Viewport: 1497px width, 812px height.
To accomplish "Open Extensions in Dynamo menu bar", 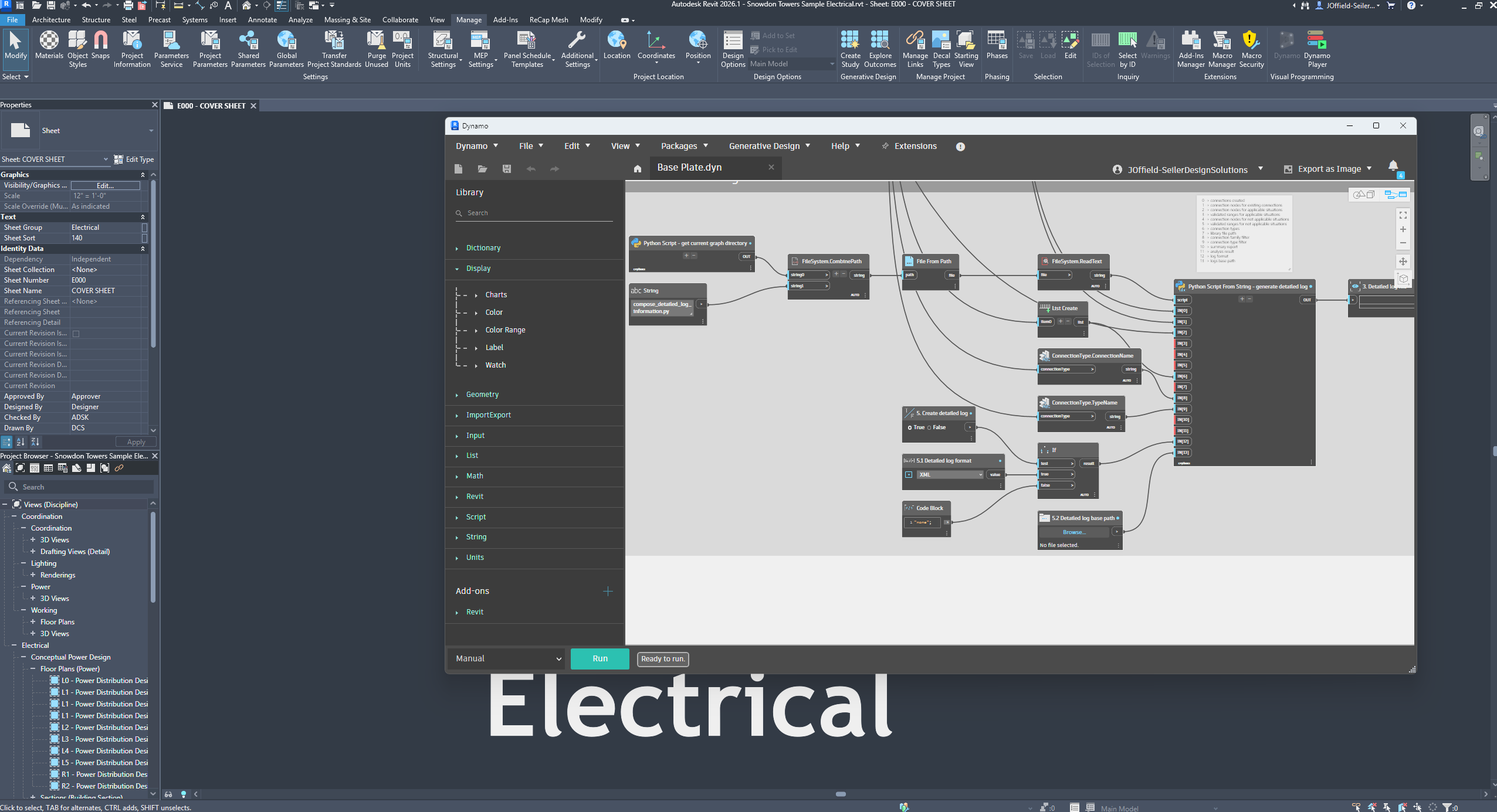I will (909, 146).
